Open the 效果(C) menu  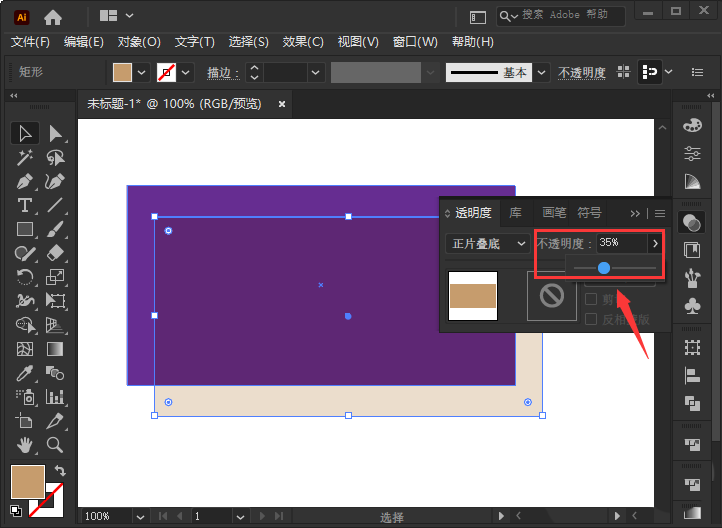303,42
